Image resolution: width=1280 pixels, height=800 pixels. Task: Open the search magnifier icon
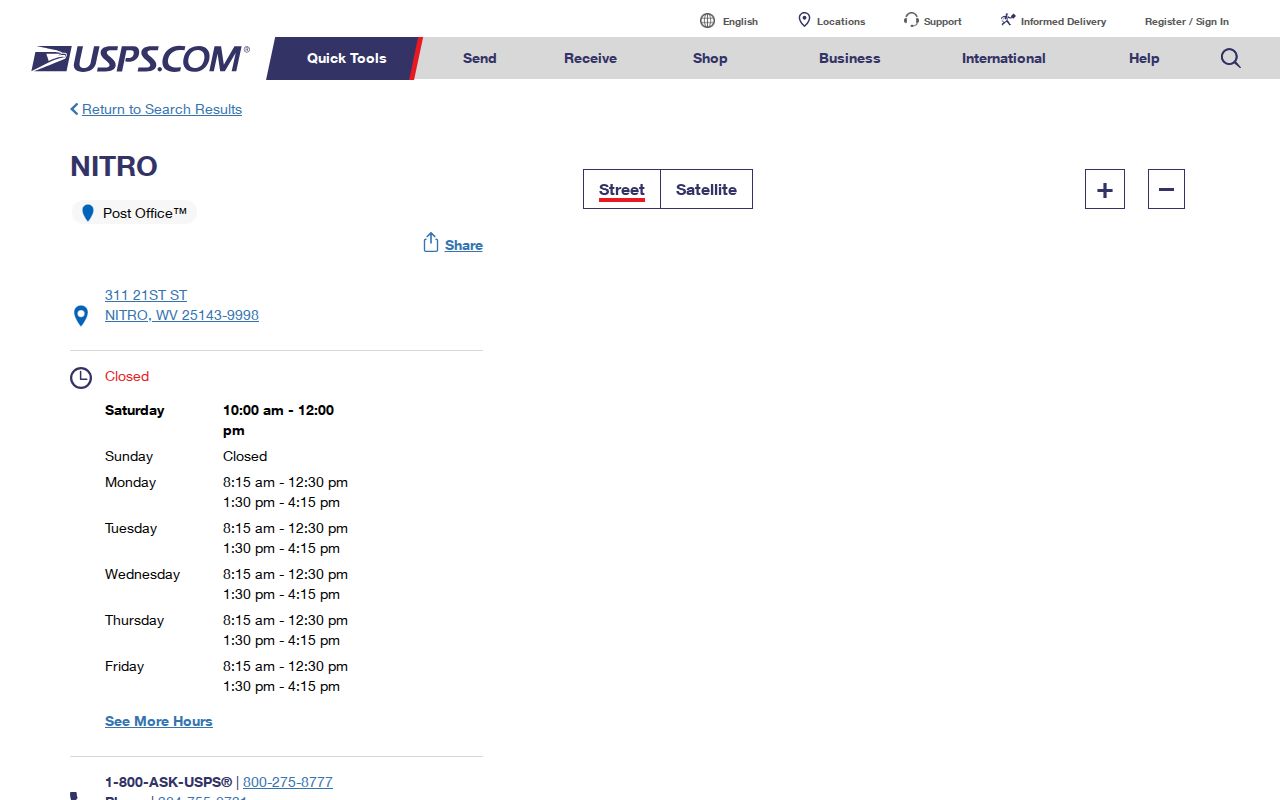tap(1231, 58)
